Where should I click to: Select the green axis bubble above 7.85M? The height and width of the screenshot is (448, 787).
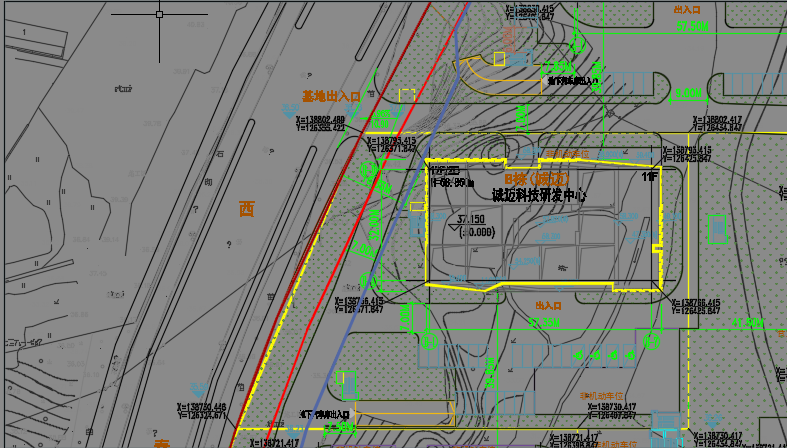coord(578,46)
